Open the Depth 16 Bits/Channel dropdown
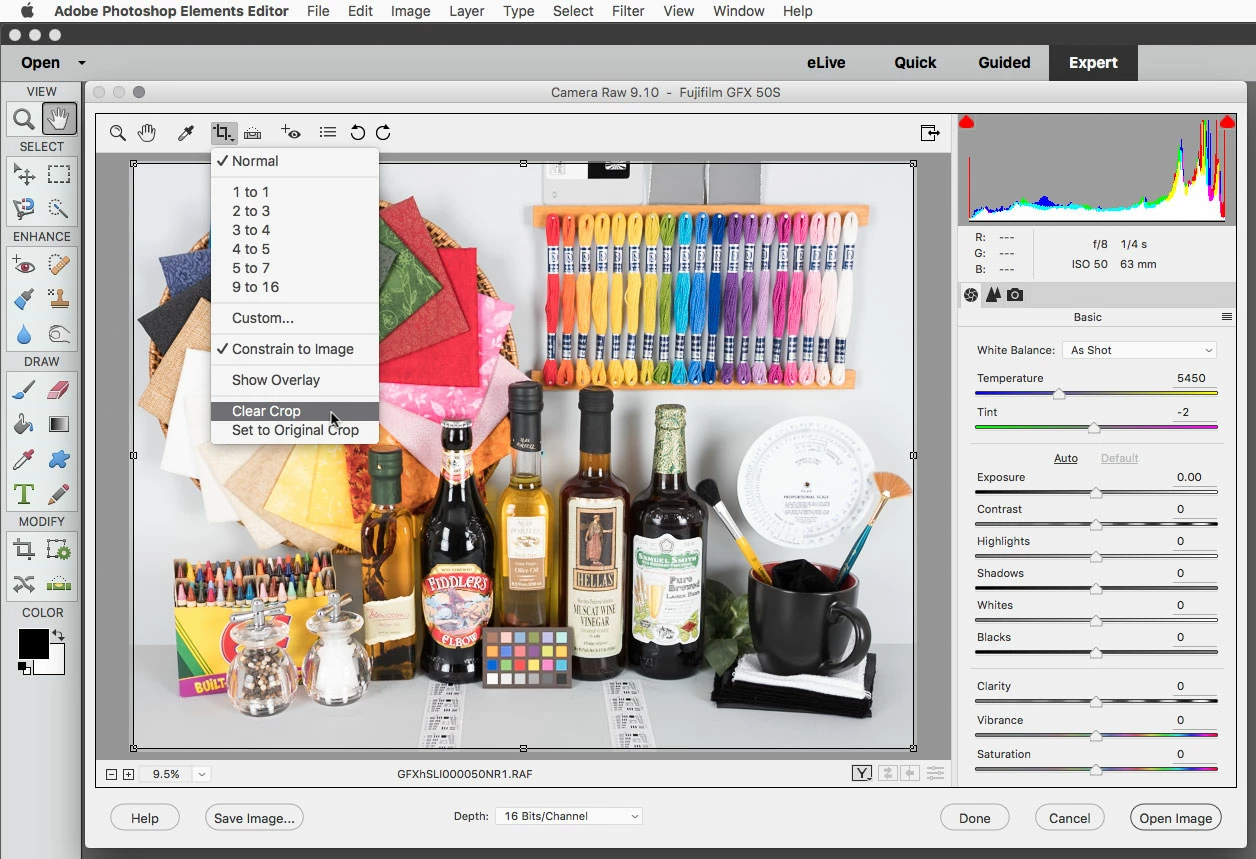This screenshot has width=1256, height=859. (569, 816)
